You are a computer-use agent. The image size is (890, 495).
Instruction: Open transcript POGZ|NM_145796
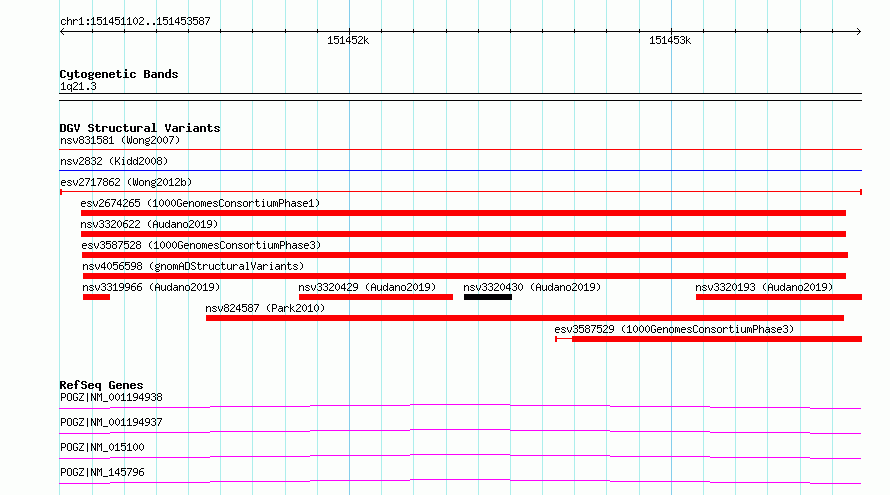coord(102,472)
